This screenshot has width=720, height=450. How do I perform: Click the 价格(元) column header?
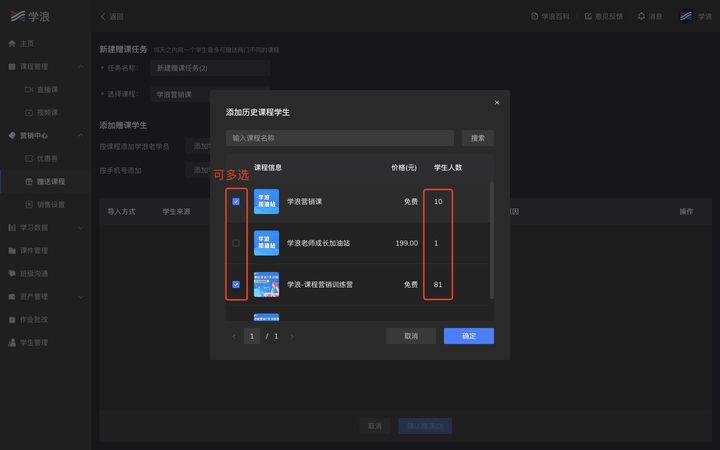pyautogui.click(x=404, y=168)
